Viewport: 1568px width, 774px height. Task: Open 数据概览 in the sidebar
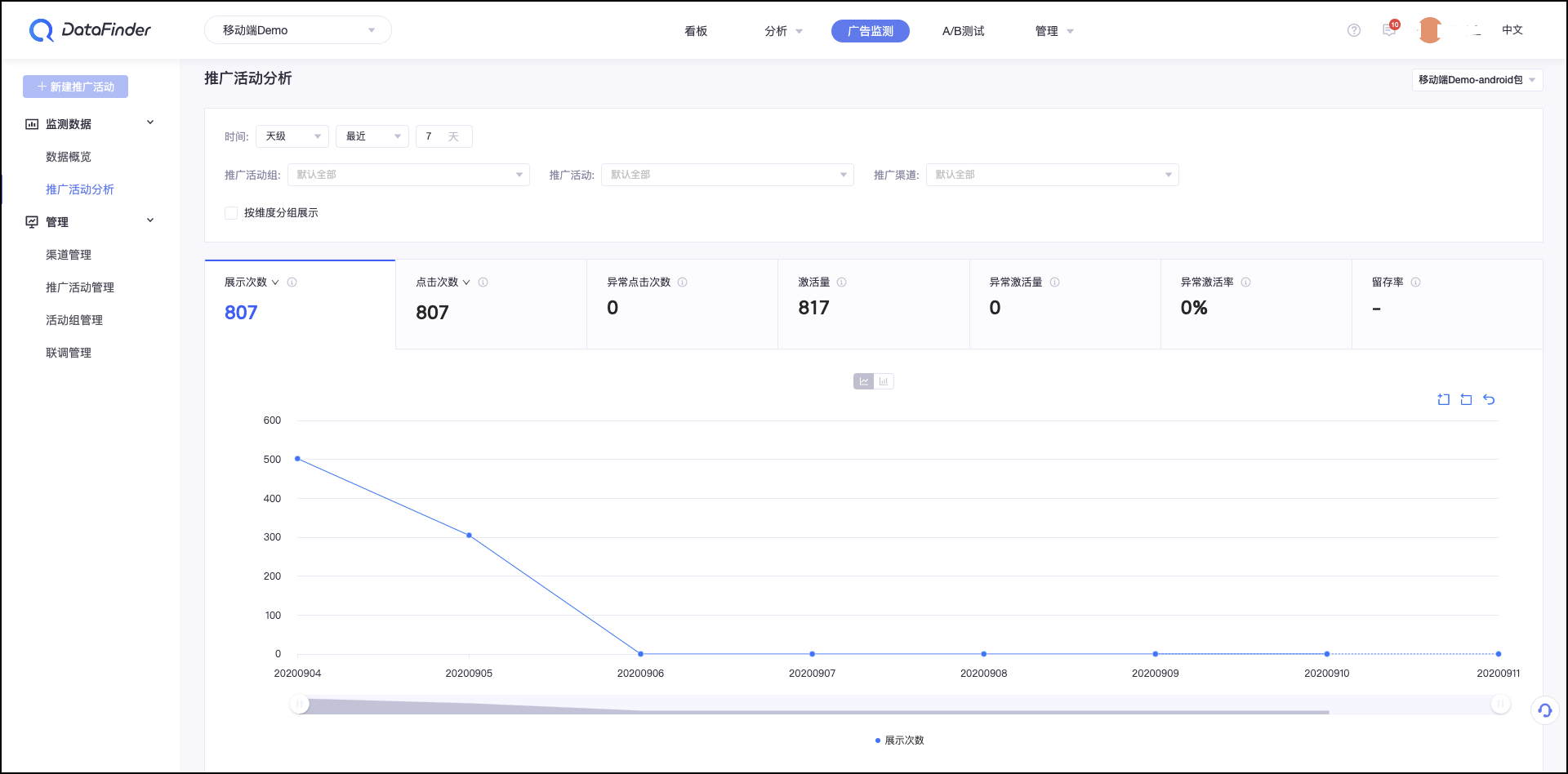click(x=69, y=157)
